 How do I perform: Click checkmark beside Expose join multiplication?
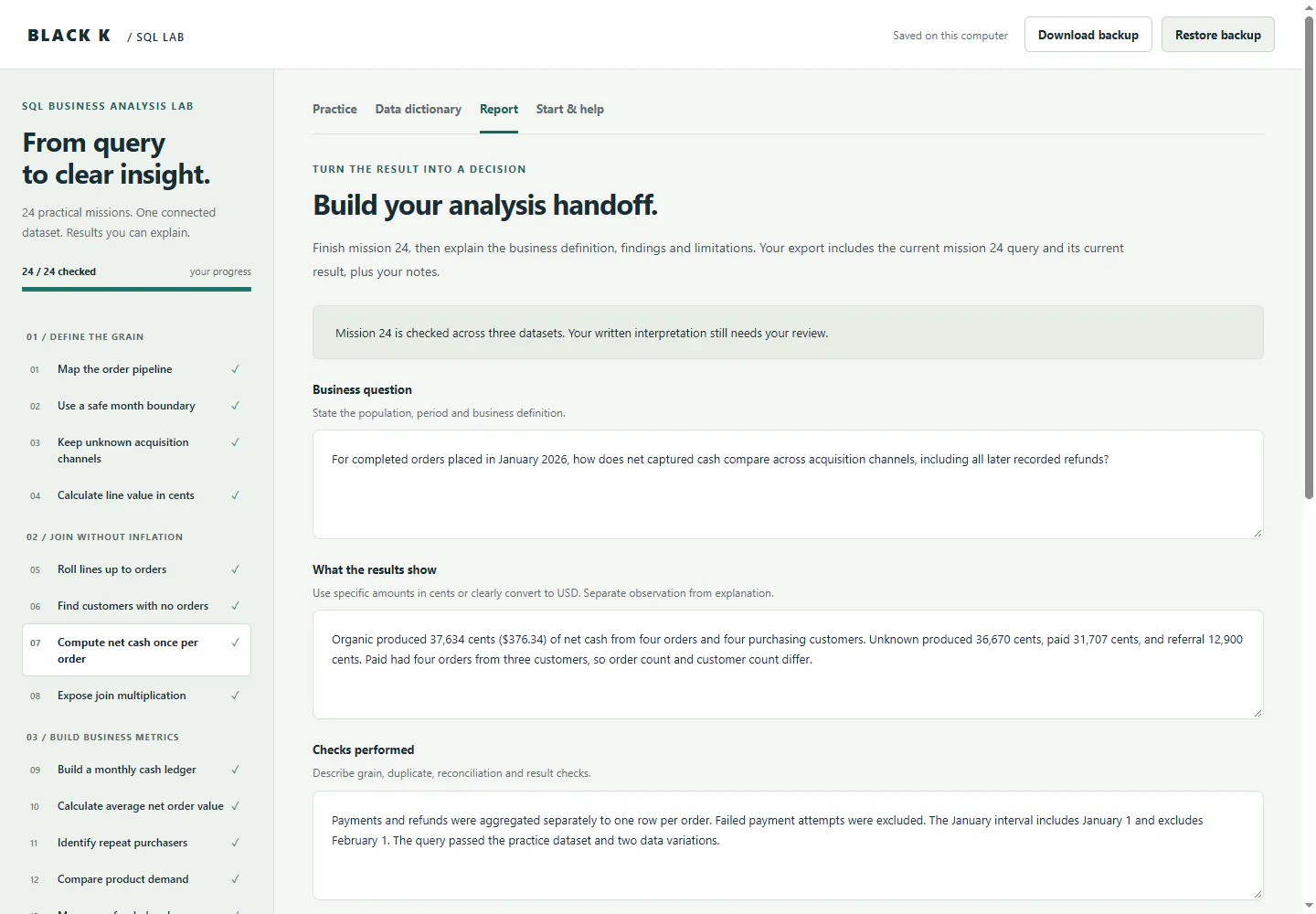(236, 696)
